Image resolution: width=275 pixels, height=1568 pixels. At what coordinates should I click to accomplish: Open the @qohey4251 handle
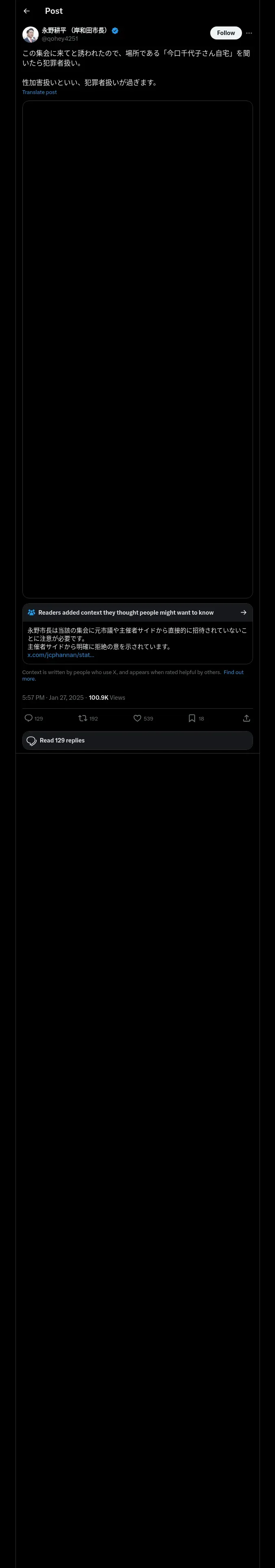coord(60,38)
